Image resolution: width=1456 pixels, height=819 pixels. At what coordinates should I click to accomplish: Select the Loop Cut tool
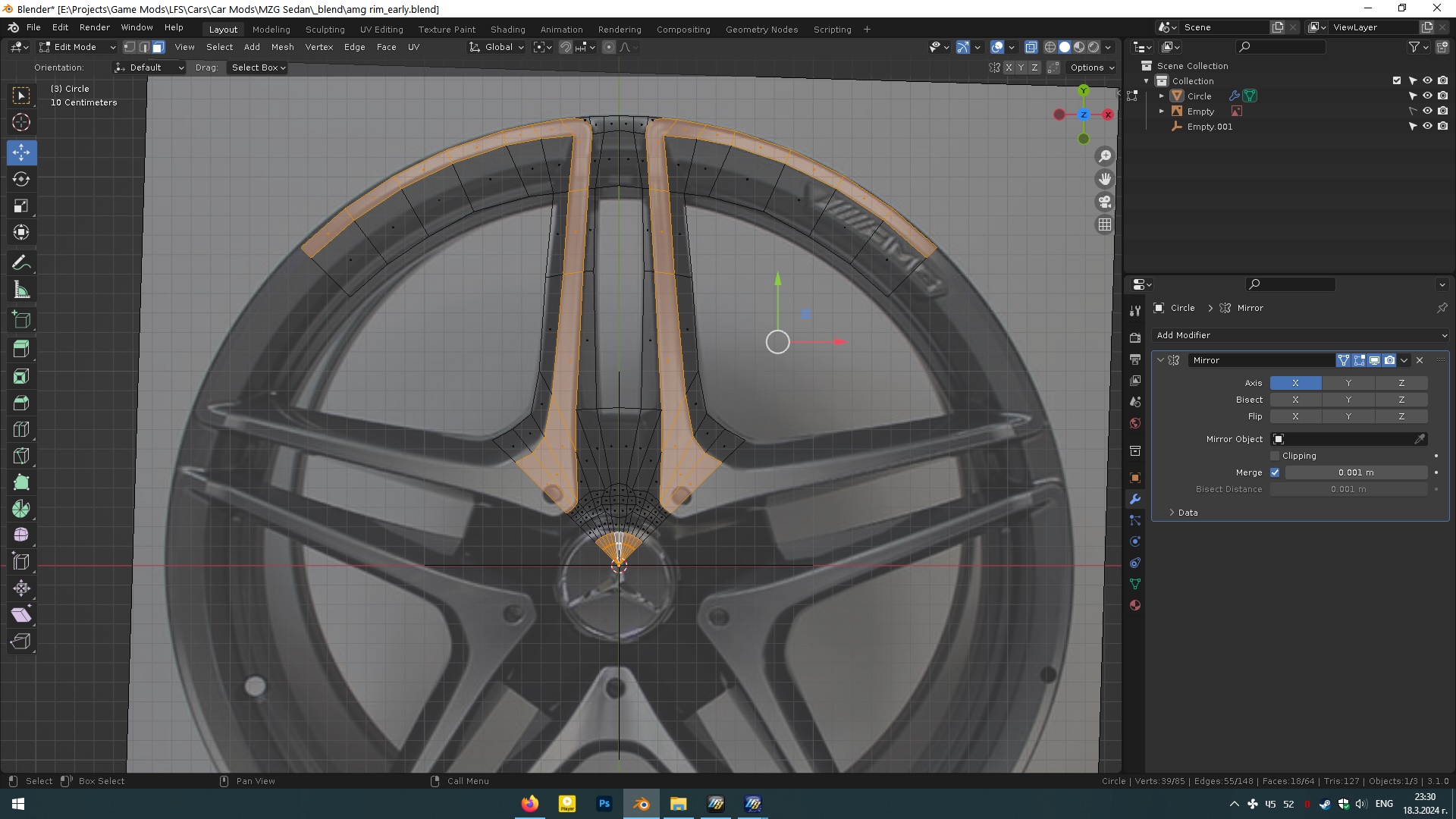(21, 429)
